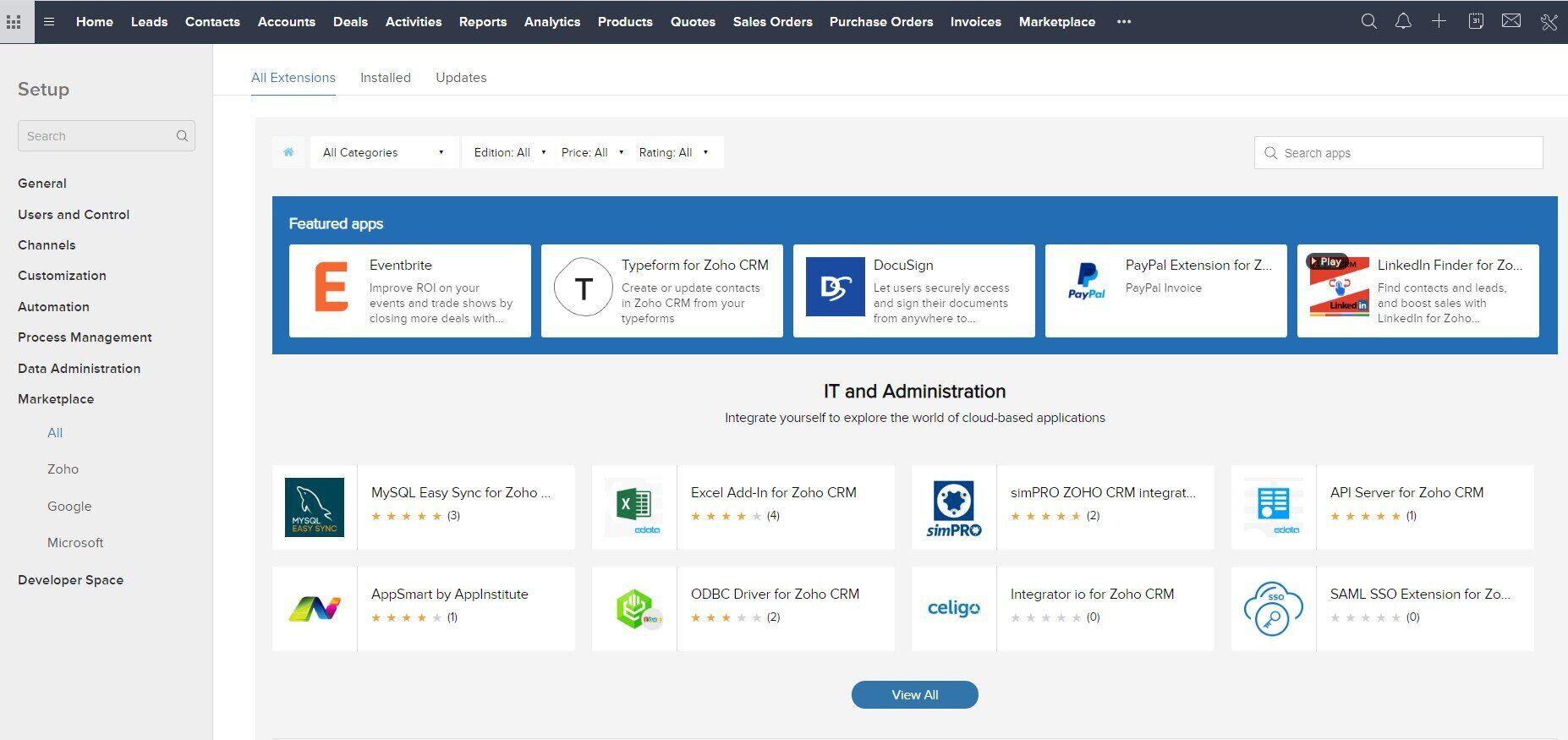
Task: Expand the Automation section
Action: 53,307
